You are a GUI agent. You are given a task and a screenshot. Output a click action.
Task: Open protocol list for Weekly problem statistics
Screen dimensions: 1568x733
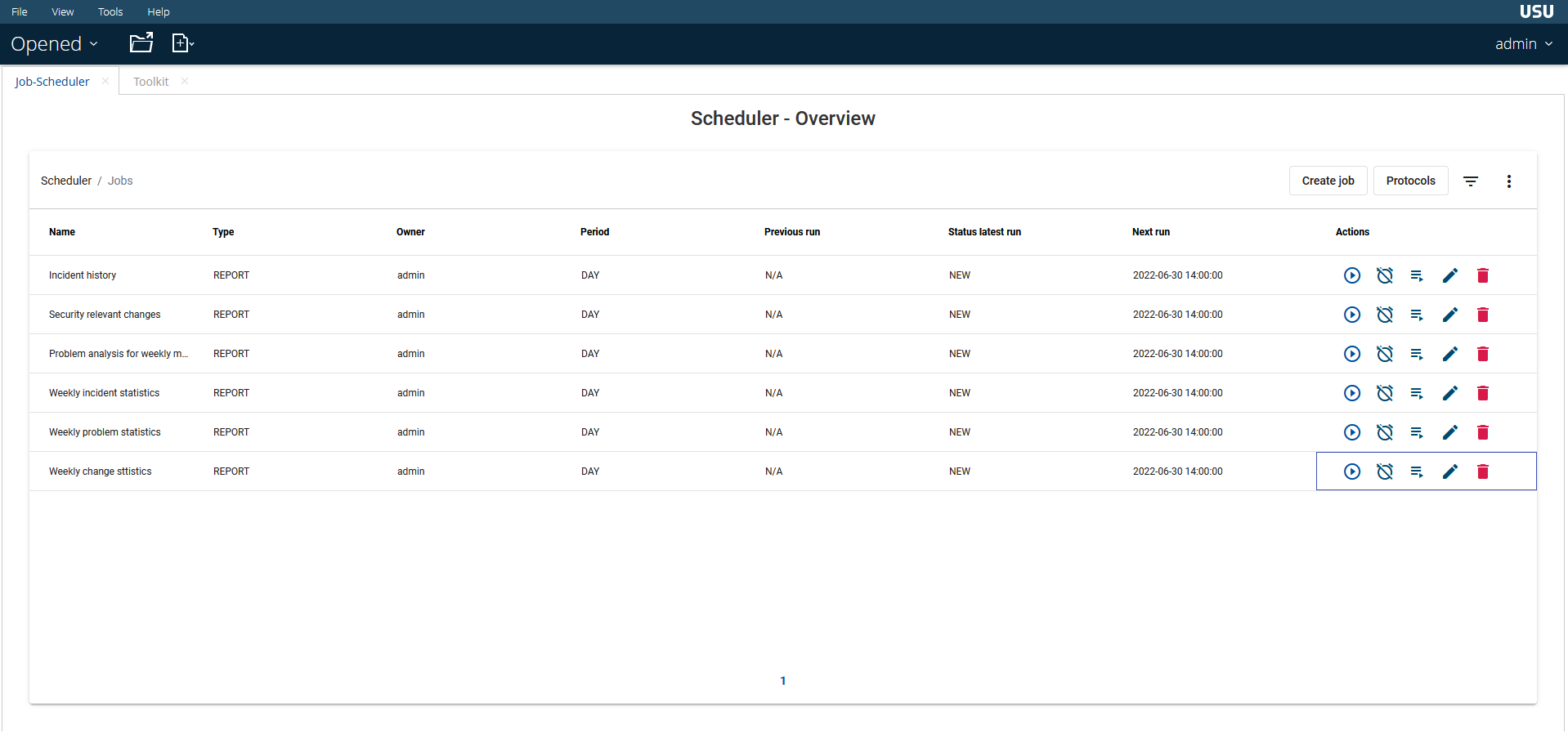click(1418, 432)
